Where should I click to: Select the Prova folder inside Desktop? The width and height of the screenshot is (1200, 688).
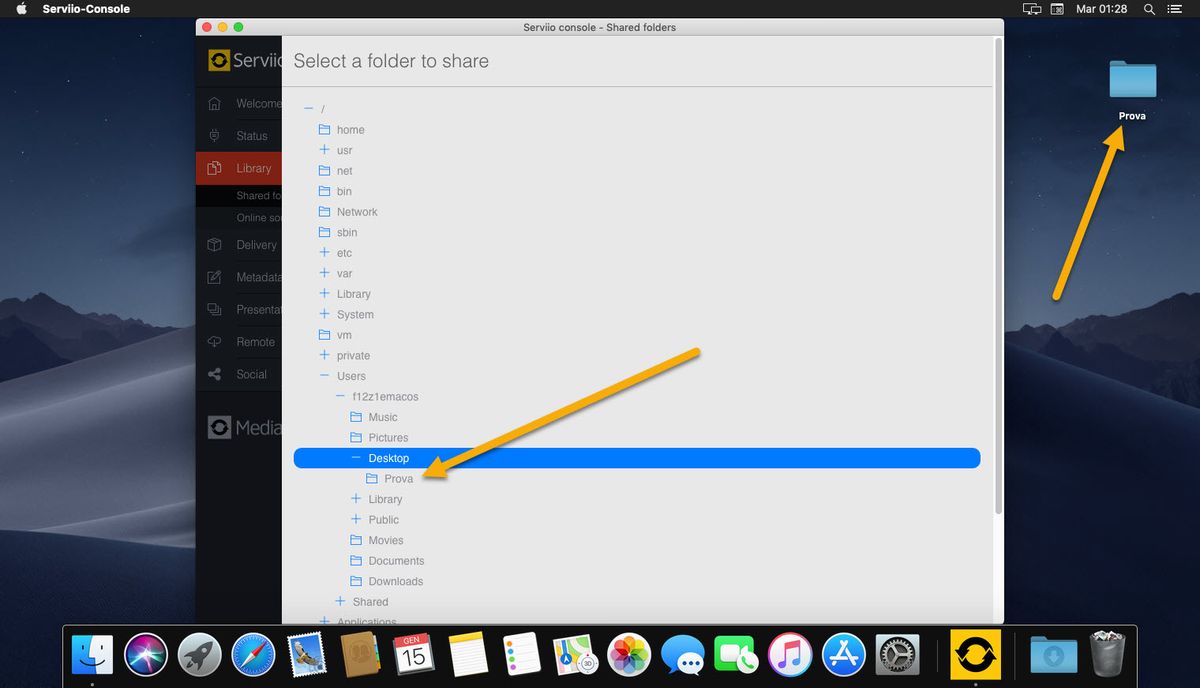(397, 478)
